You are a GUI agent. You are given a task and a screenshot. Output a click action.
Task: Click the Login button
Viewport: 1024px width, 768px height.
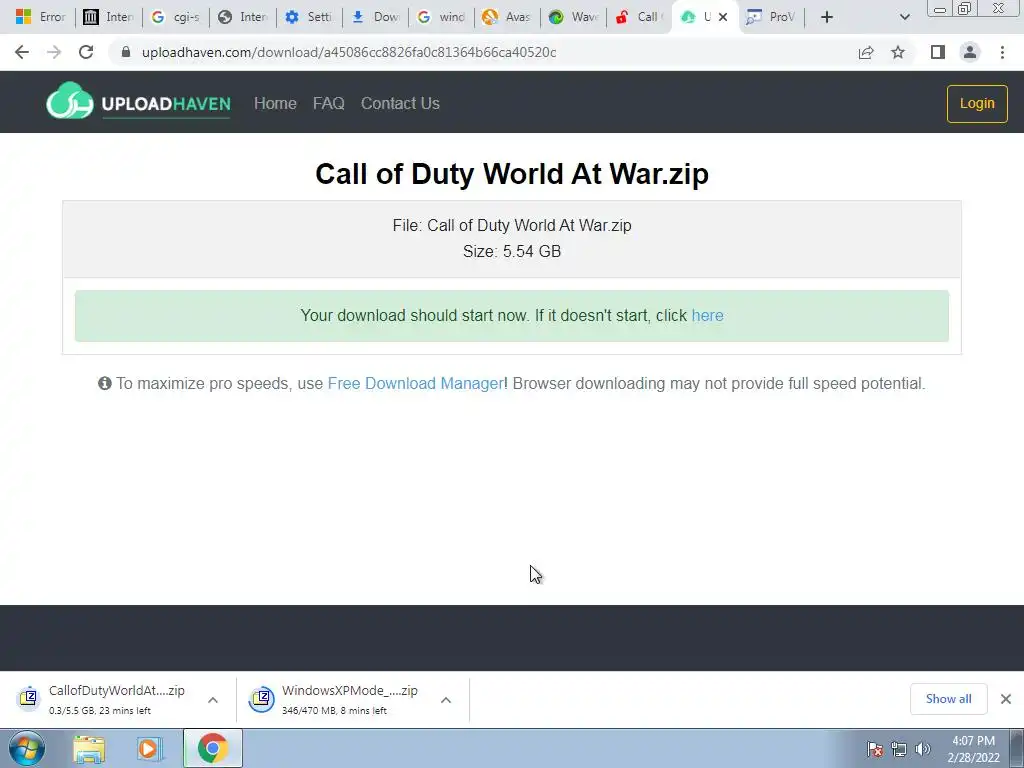977,103
